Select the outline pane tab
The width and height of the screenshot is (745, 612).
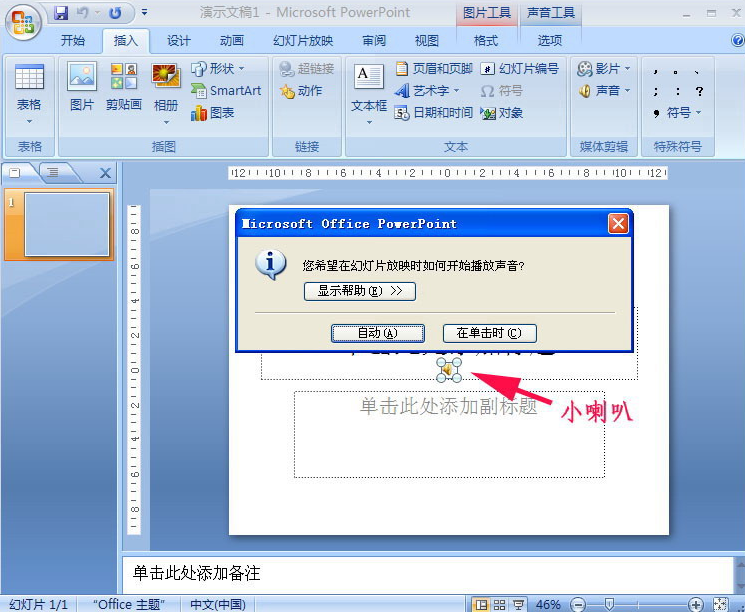pyautogui.click(x=53, y=172)
